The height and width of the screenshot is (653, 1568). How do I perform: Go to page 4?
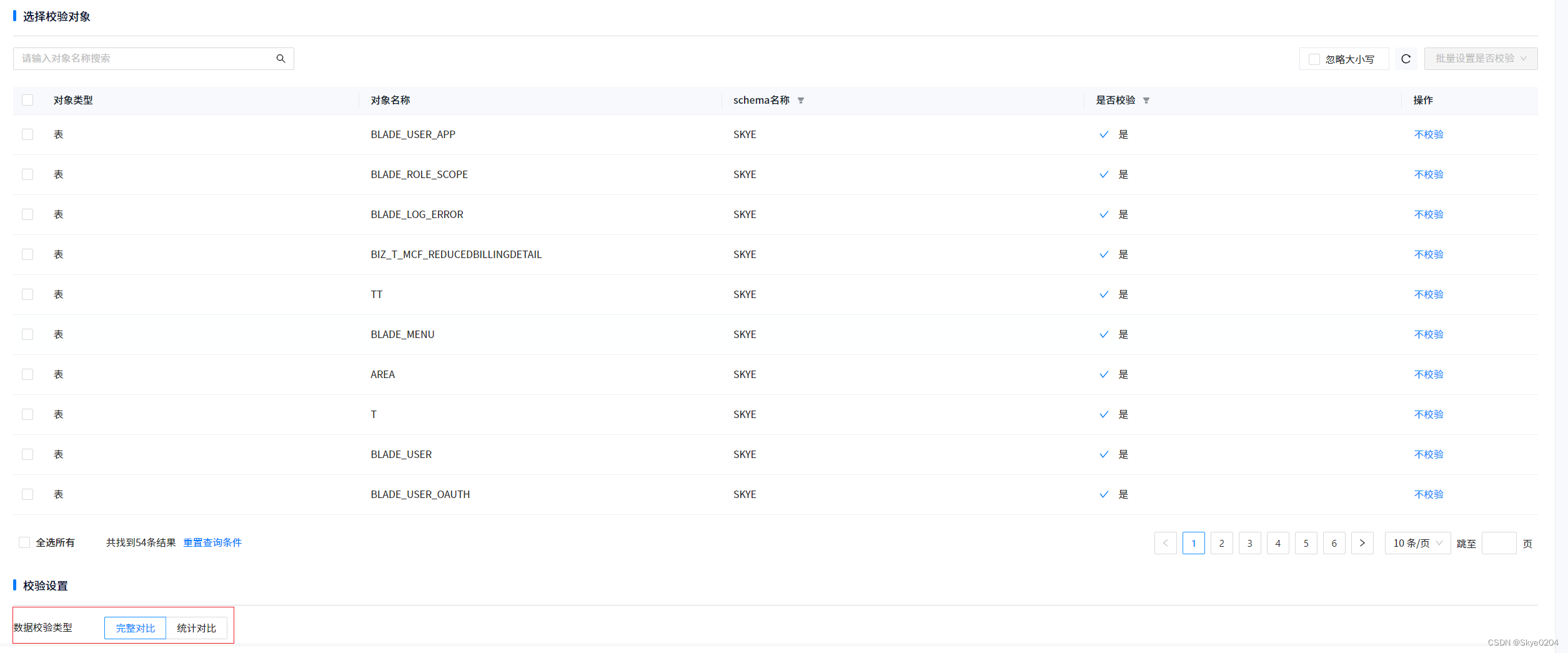click(1278, 543)
